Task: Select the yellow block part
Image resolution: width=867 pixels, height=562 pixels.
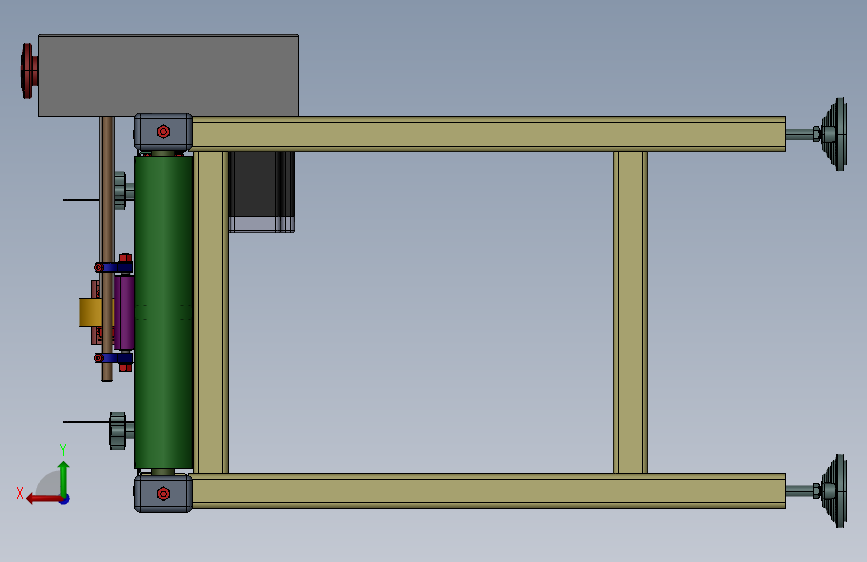Action: 90,313
